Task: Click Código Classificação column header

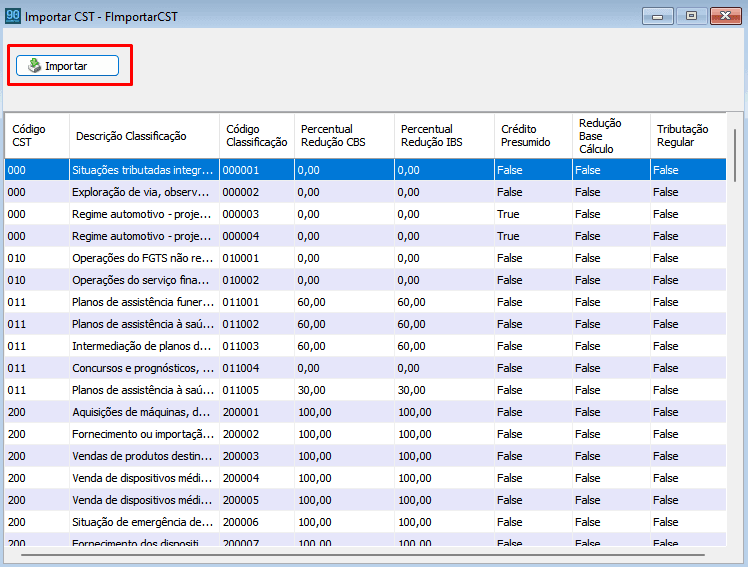Action: [x=257, y=136]
